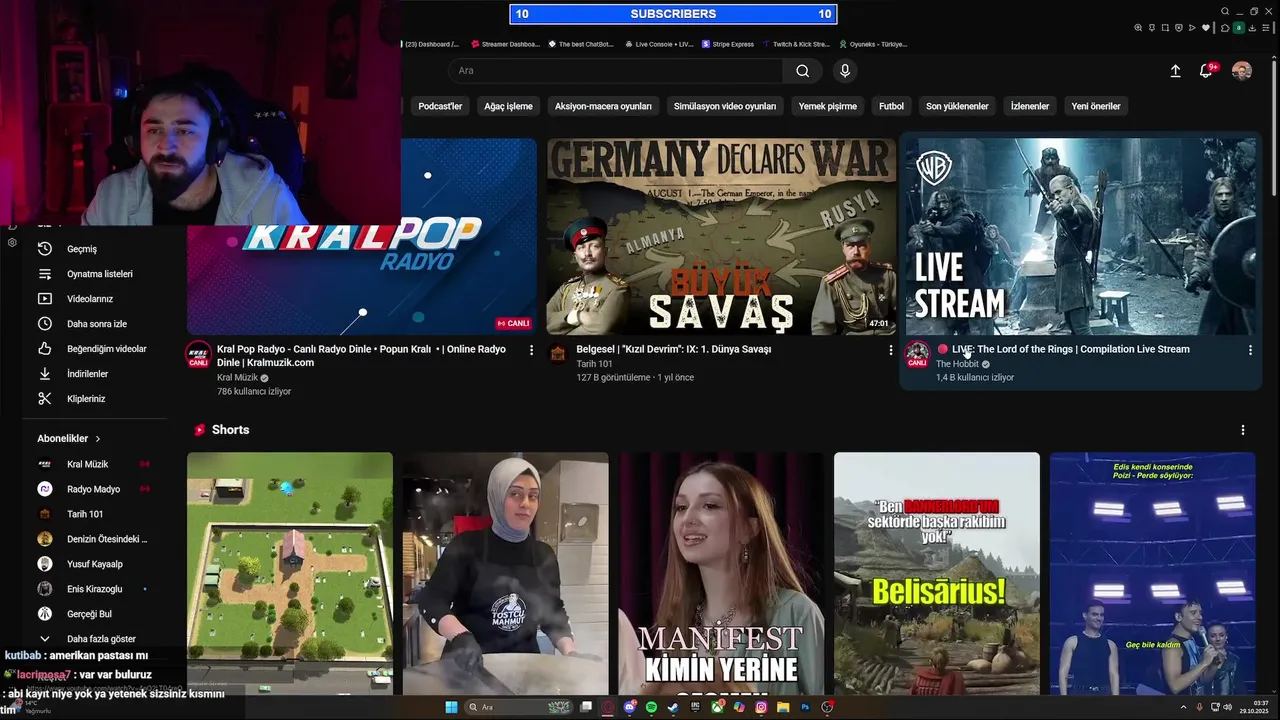Select the Podcast'ler filter chip
The height and width of the screenshot is (720, 1280).
(440, 106)
